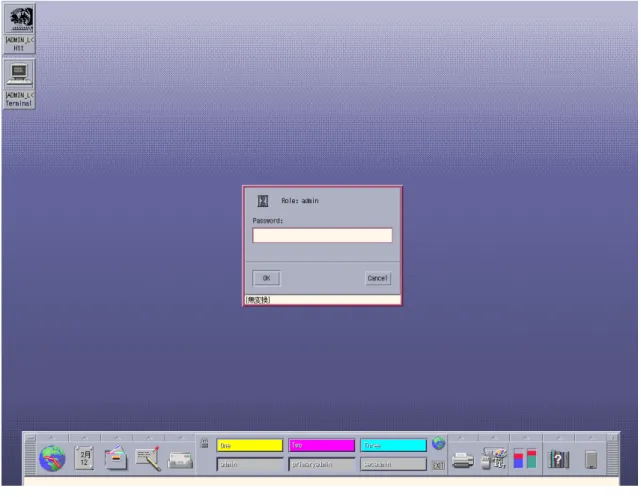
Task: Switch to workspace One
Action: pos(250,446)
